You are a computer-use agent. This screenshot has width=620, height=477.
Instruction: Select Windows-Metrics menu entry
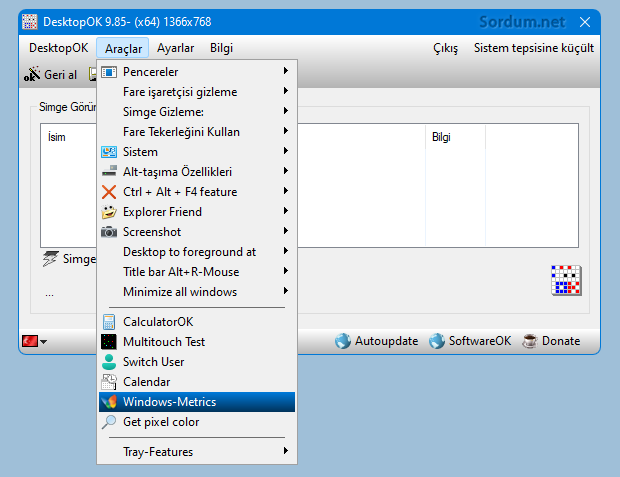pos(197,402)
